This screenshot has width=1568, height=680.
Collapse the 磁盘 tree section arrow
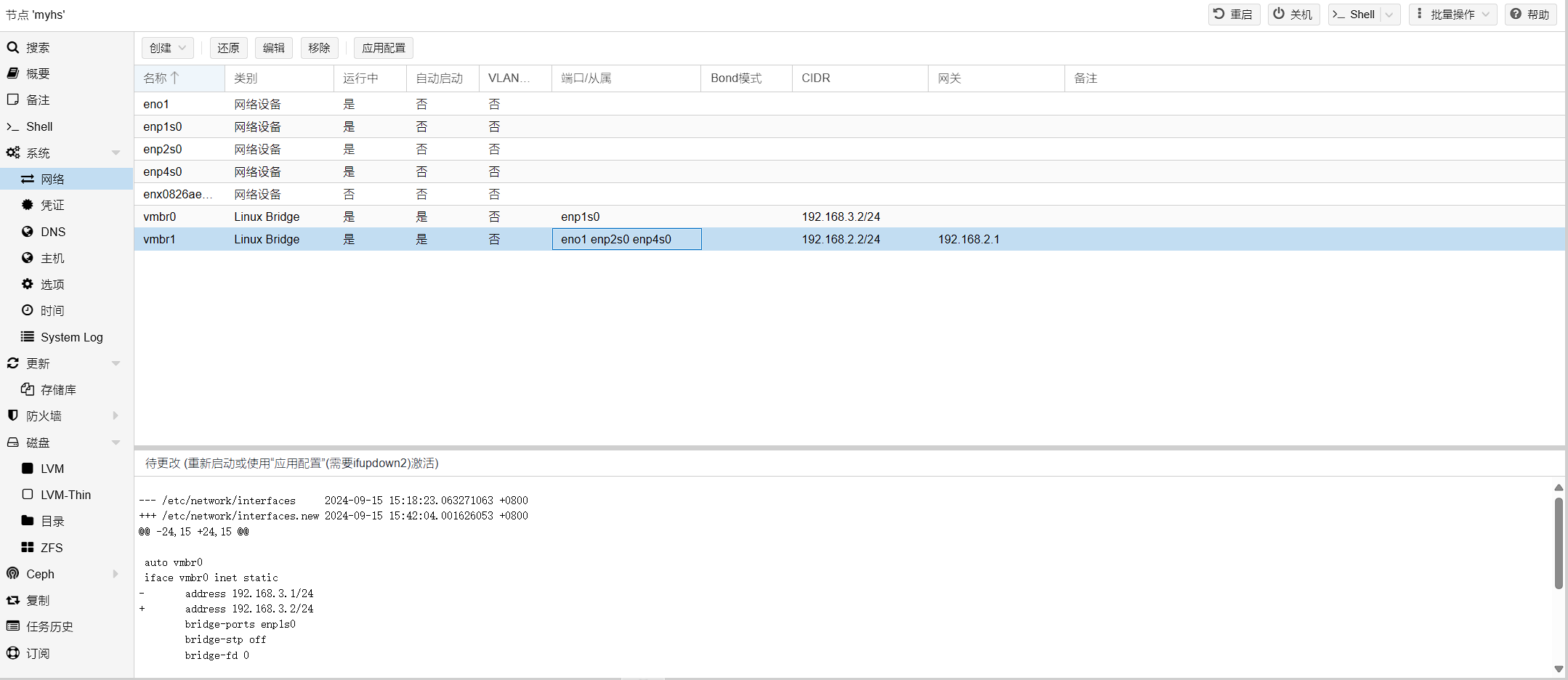(x=116, y=442)
